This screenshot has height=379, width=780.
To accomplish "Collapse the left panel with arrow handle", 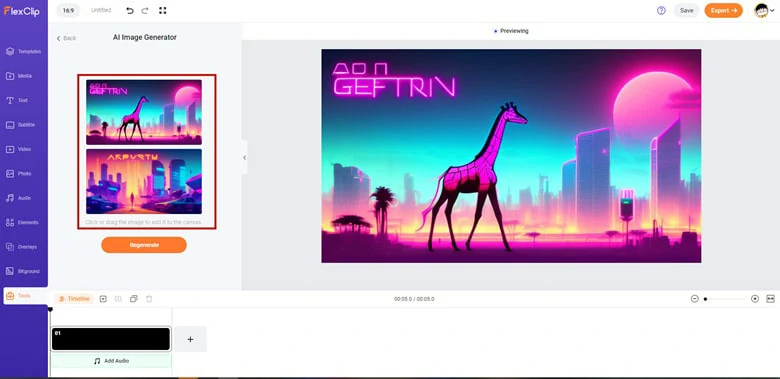I will (244, 157).
